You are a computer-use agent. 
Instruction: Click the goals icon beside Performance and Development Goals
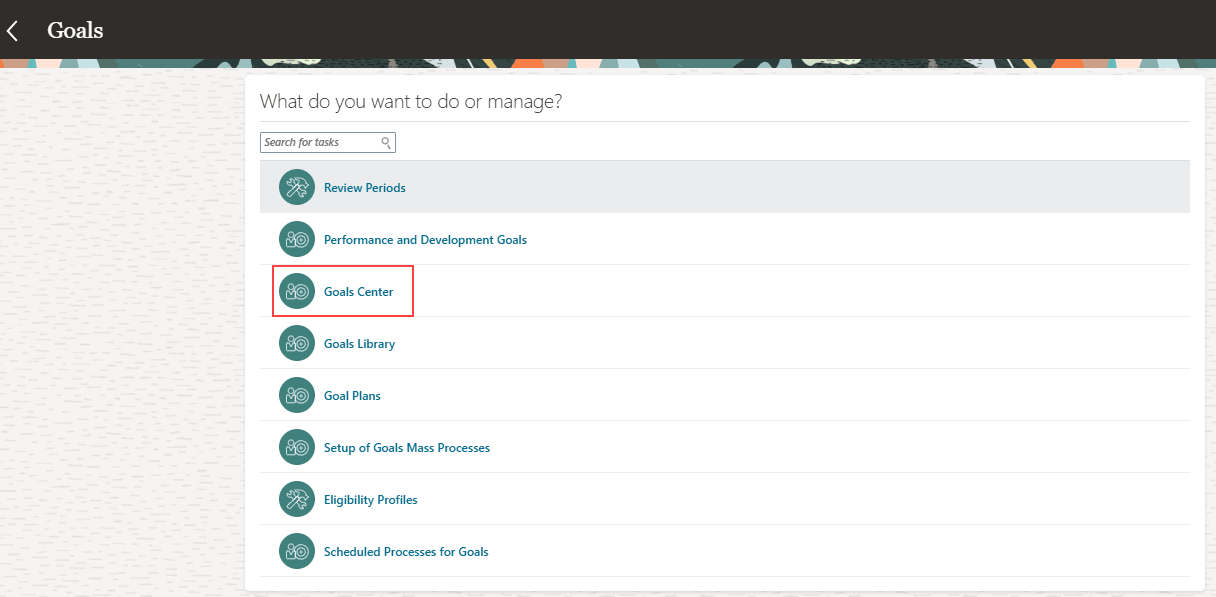[x=296, y=239]
